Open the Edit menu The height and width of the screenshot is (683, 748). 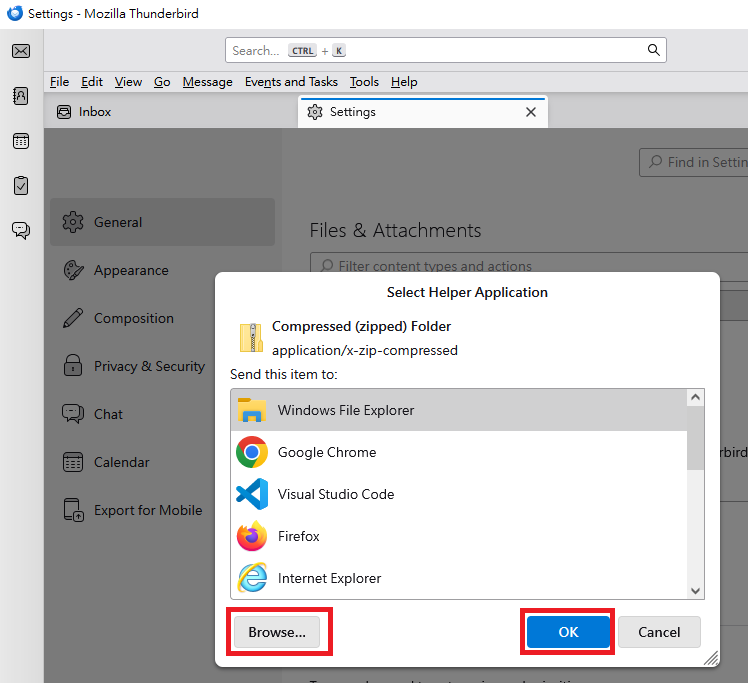tap(92, 82)
